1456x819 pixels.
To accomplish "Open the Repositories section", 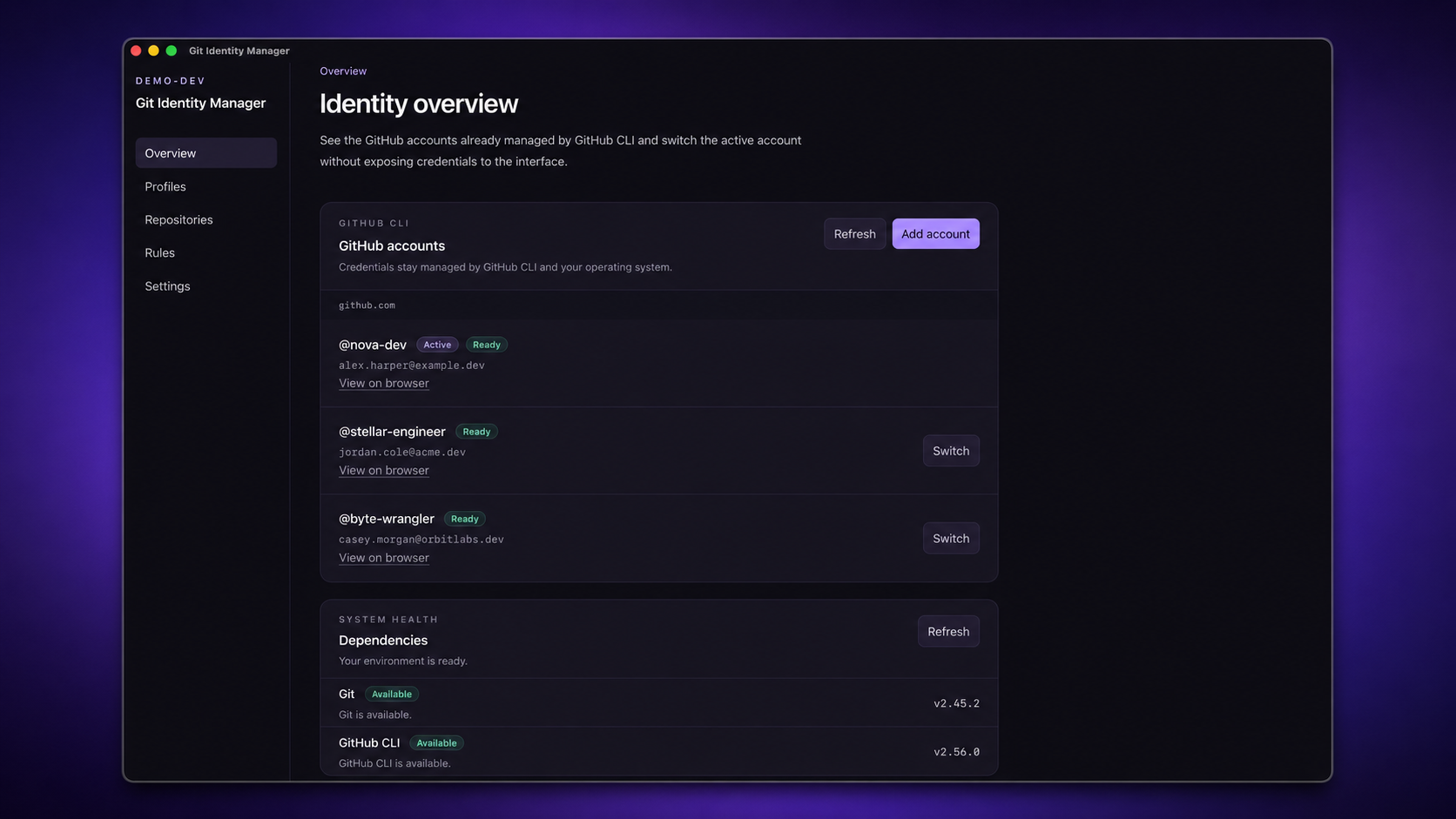I will (206, 219).
